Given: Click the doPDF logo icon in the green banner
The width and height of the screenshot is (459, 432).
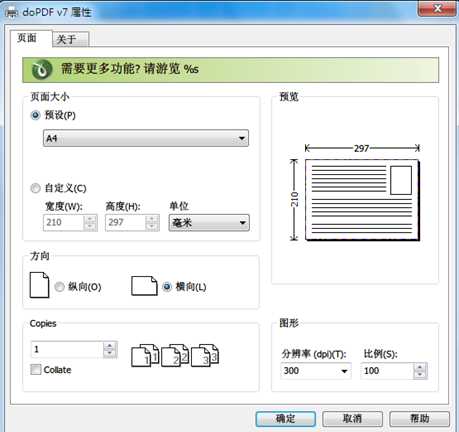Looking at the screenshot, I should 42,70.
